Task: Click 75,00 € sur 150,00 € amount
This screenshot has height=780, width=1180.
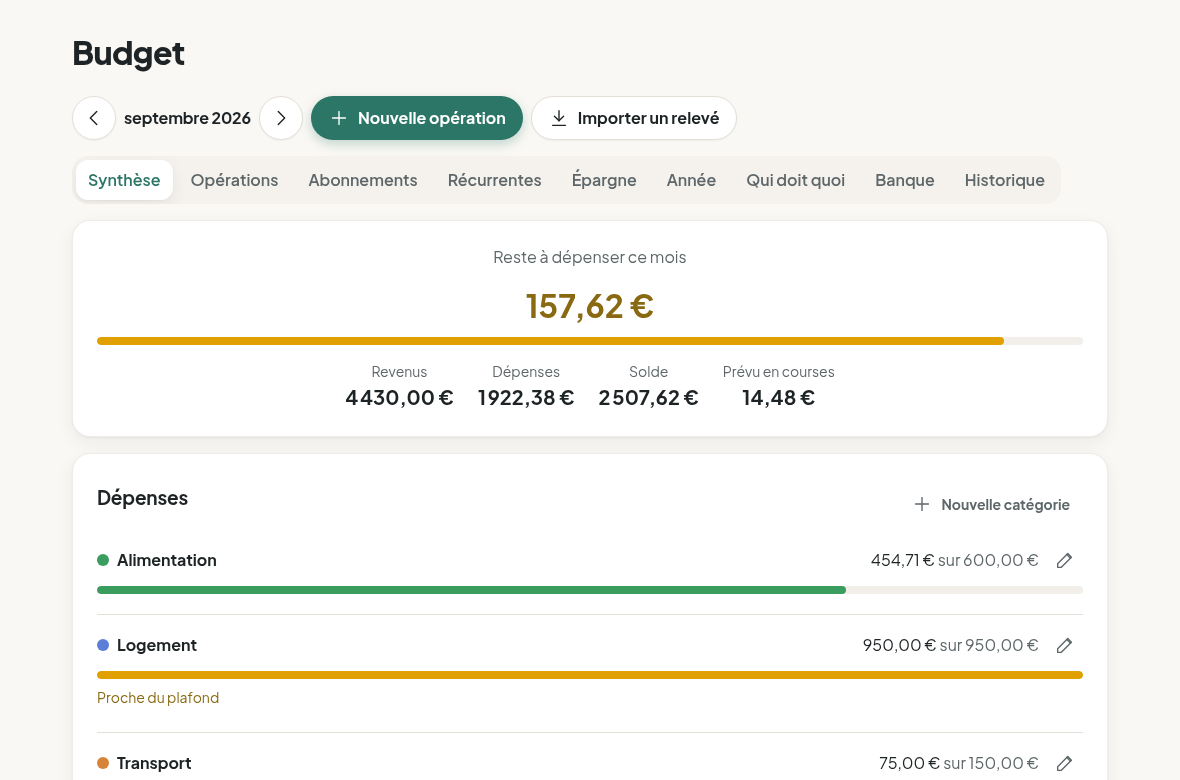Action: 959,763
